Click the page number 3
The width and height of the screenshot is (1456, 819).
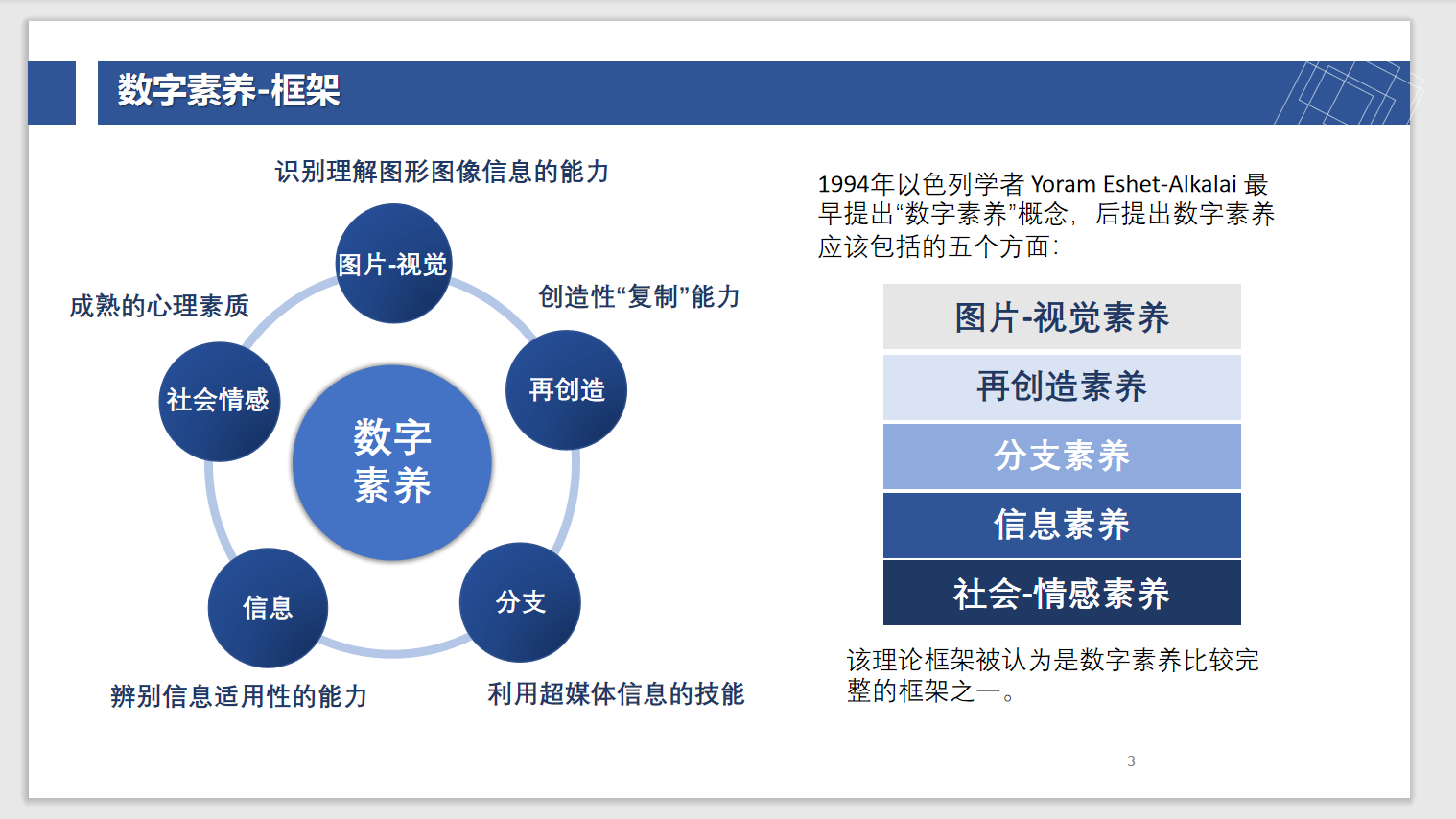1130,762
